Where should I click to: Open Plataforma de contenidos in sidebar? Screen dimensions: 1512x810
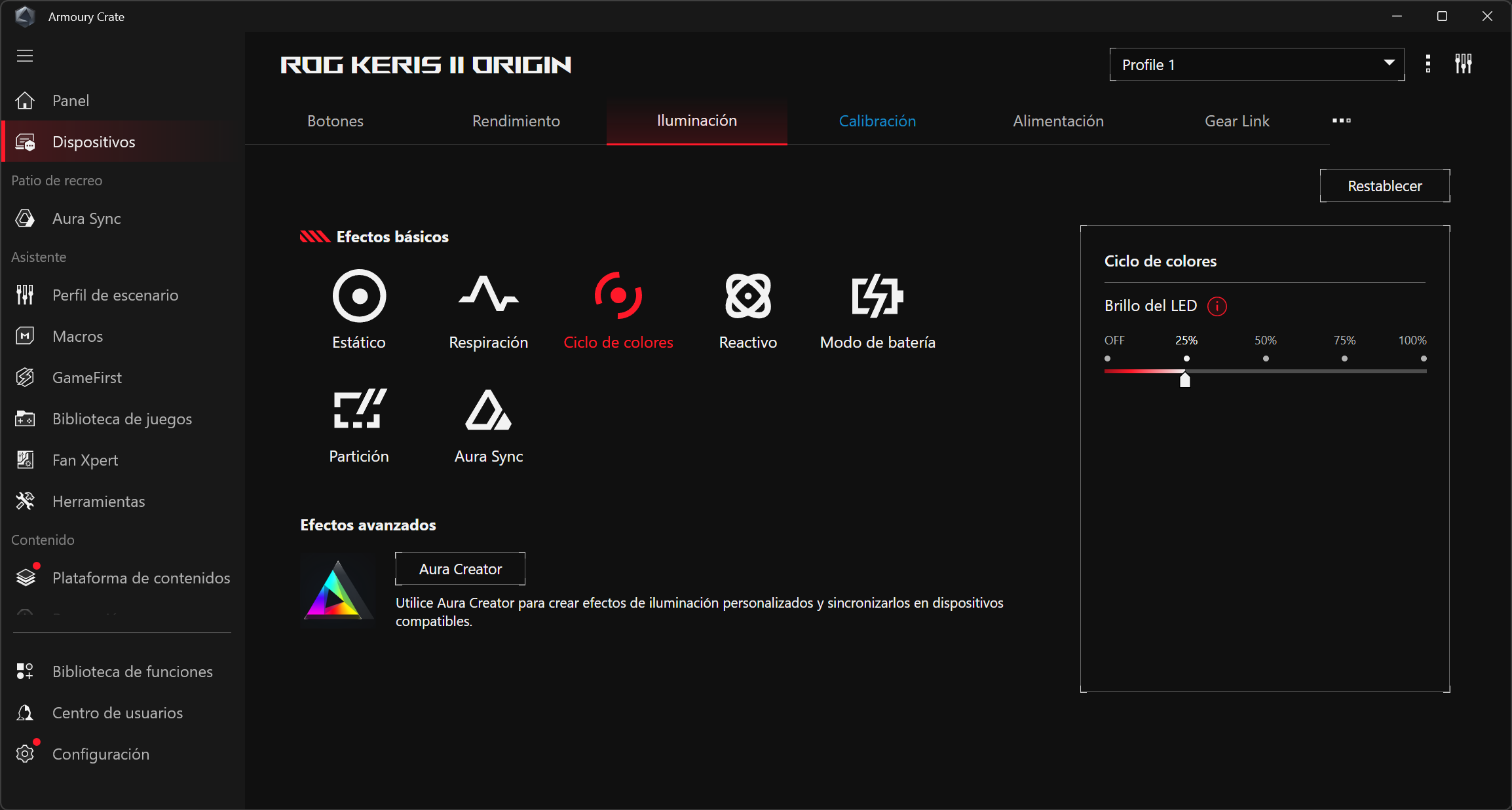click(x=123, y=578)
